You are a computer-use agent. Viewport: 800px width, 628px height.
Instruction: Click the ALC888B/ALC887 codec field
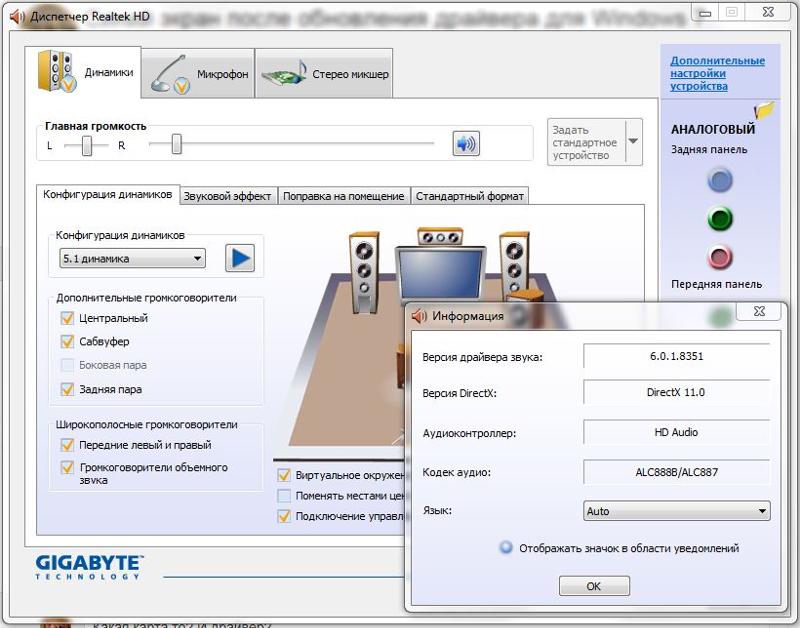click(x=677, y=472)
